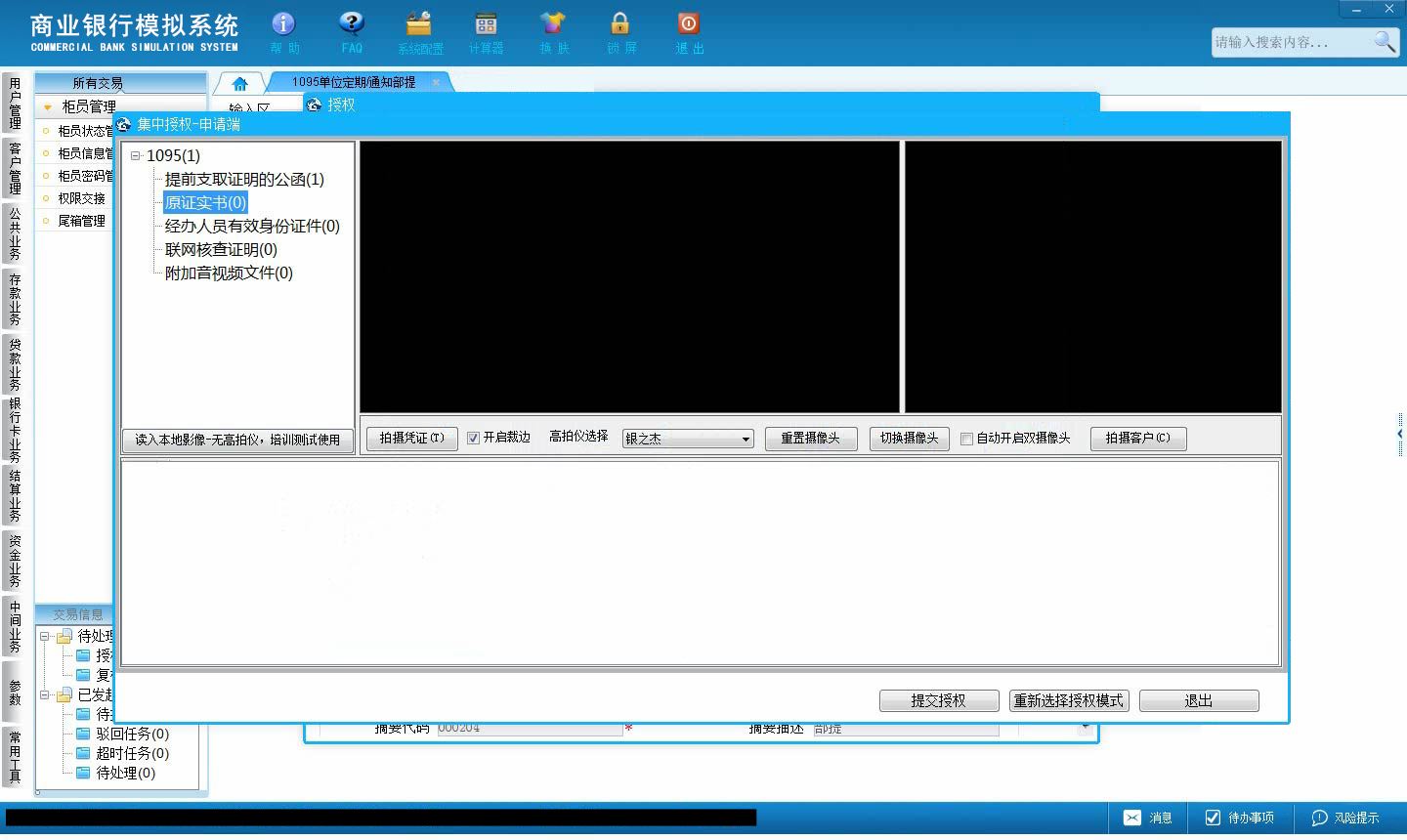The image size is (1407, 840).
Task: Click the search magnifier icon
Action: pos(1385,41)
